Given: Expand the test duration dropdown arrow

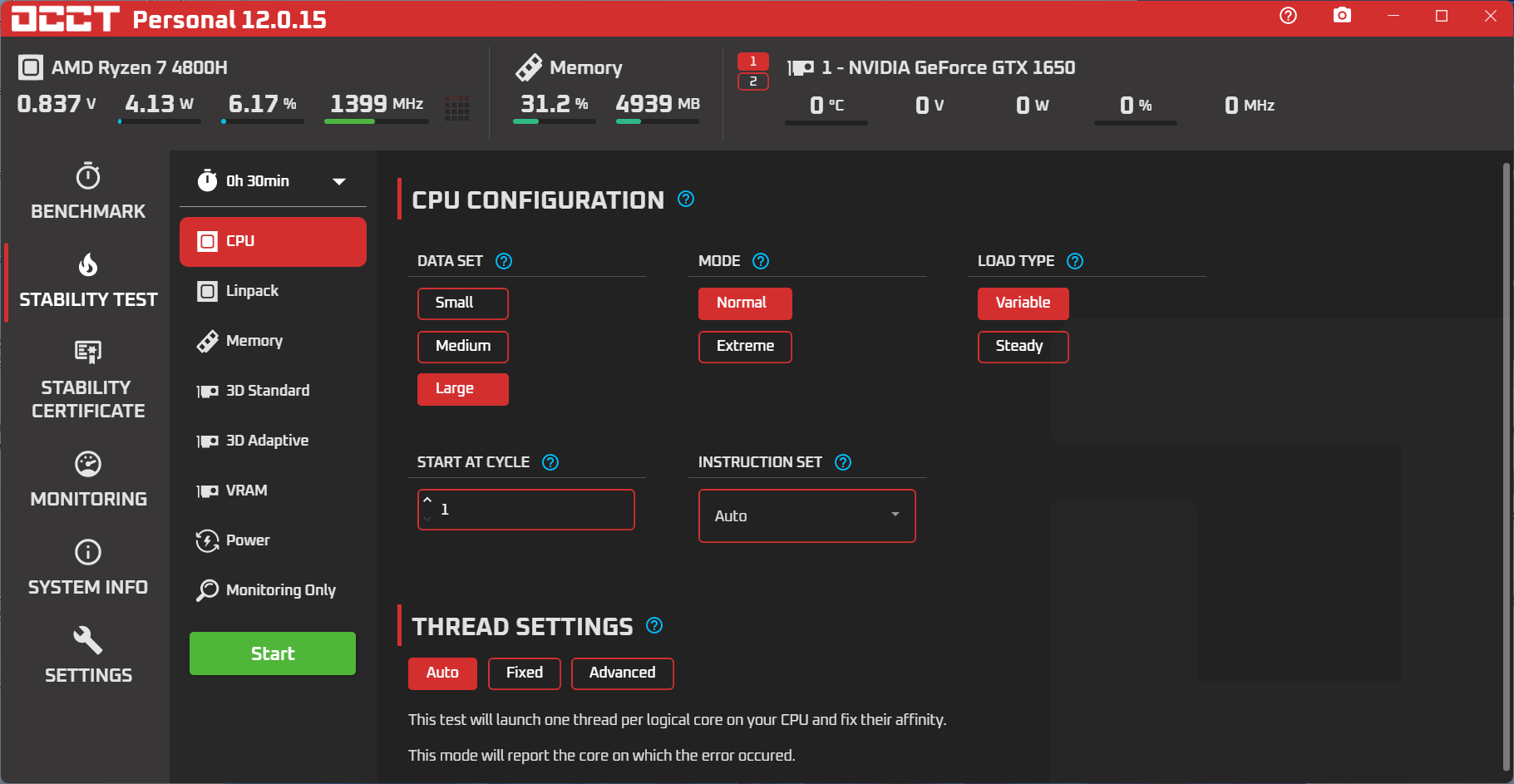Looking at the screenshot, I should pos(339,181).
